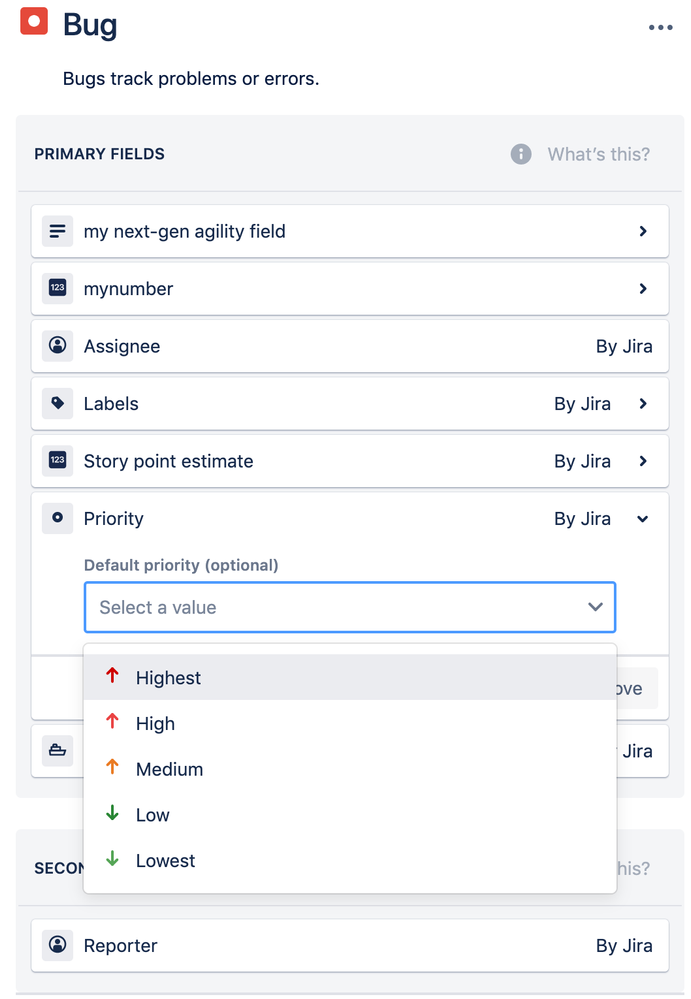Expand the mynumber field chevron

[643, 288]
